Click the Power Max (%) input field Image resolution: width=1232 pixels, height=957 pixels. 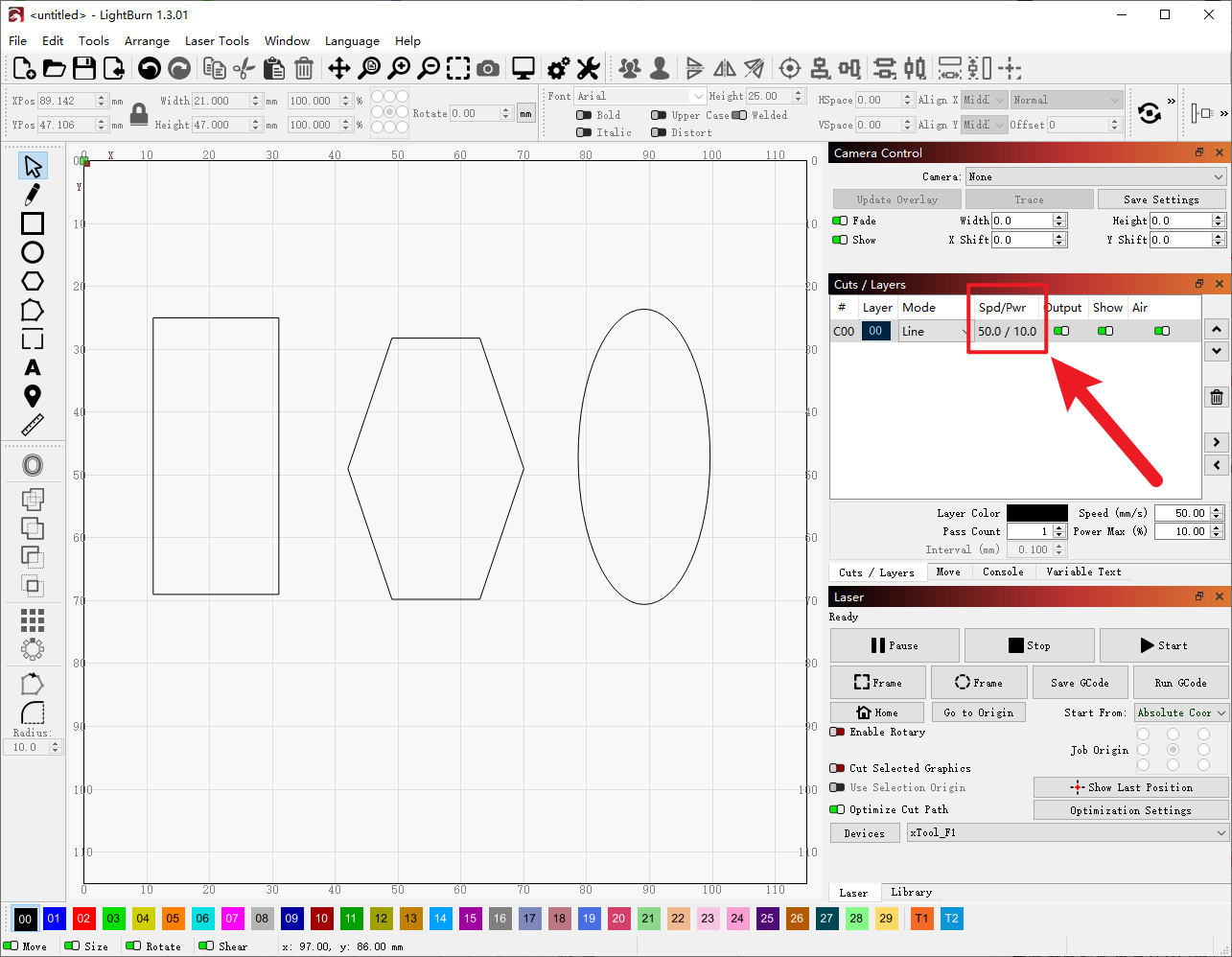click(1183, 531)
